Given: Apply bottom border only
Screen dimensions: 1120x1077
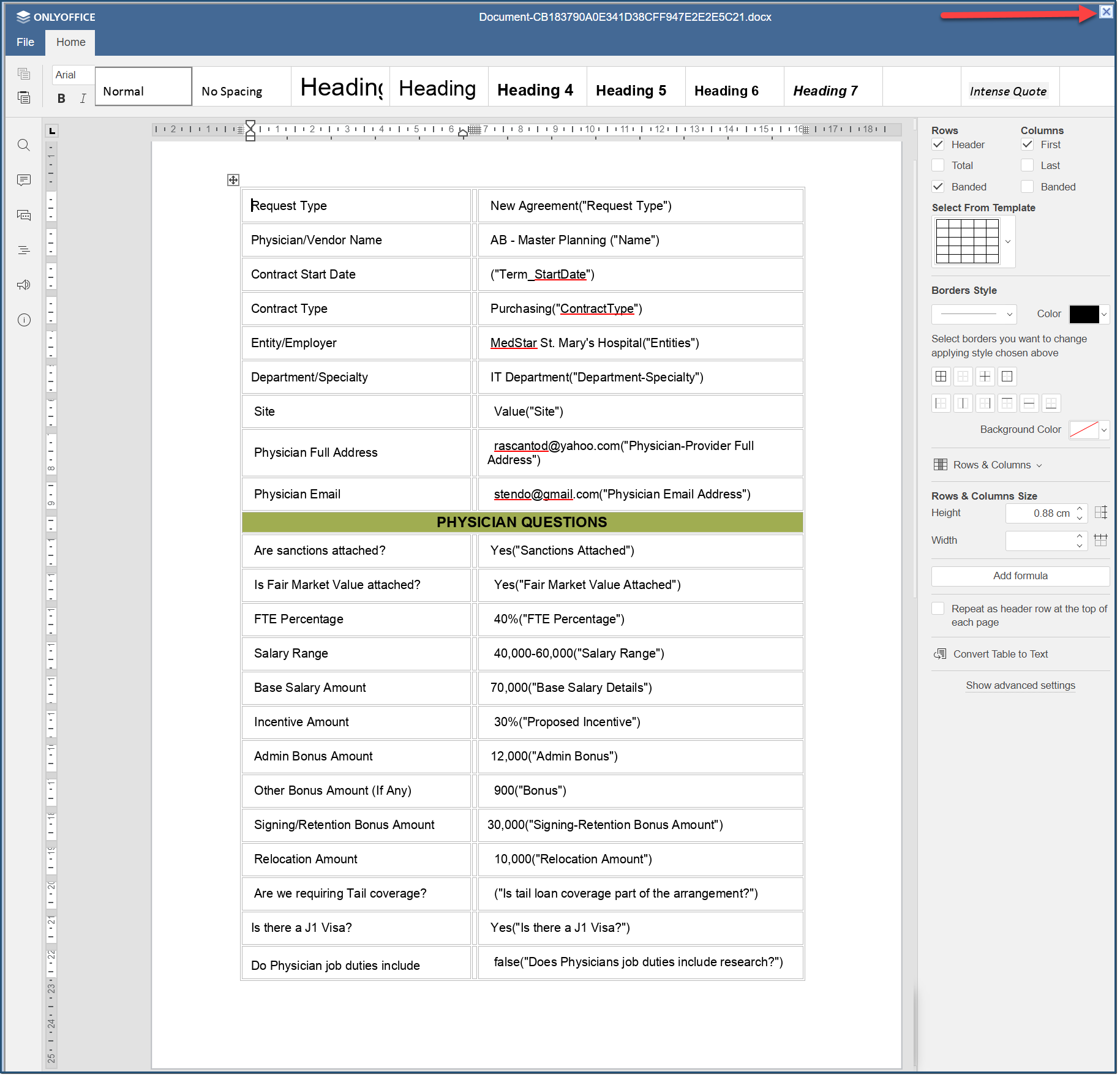Looking at the screenshot, I should tap(1051, 403).
